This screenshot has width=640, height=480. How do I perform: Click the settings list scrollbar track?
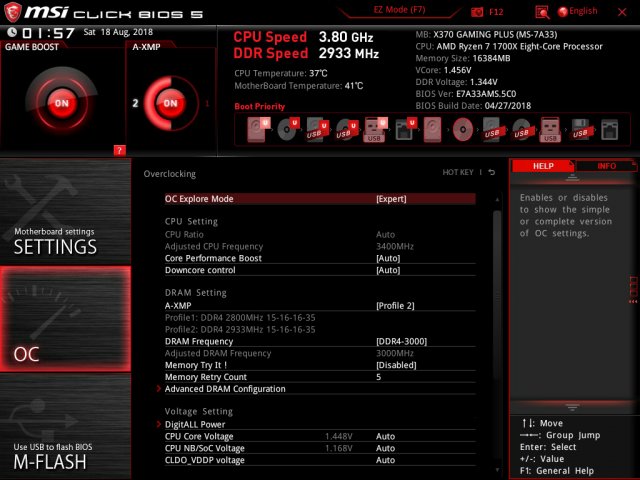coord(497,335)
